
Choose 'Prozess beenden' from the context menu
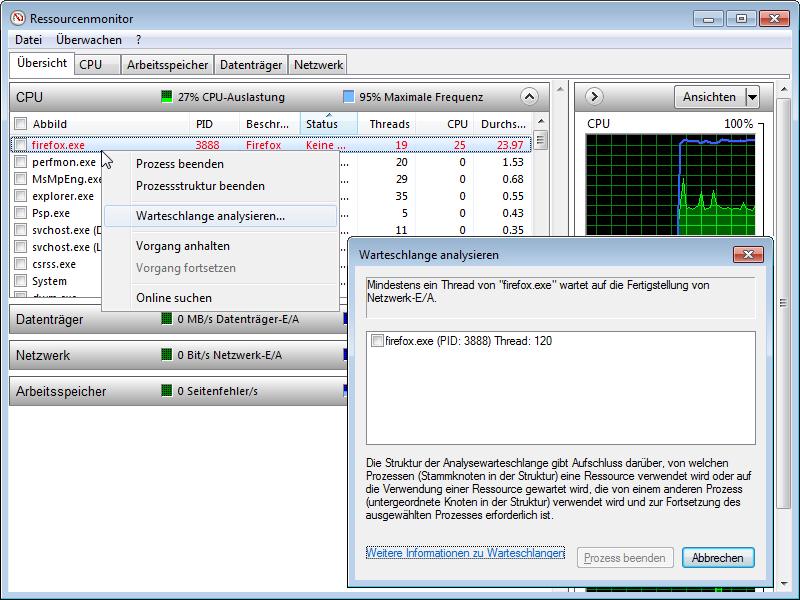tap(180, 164)
